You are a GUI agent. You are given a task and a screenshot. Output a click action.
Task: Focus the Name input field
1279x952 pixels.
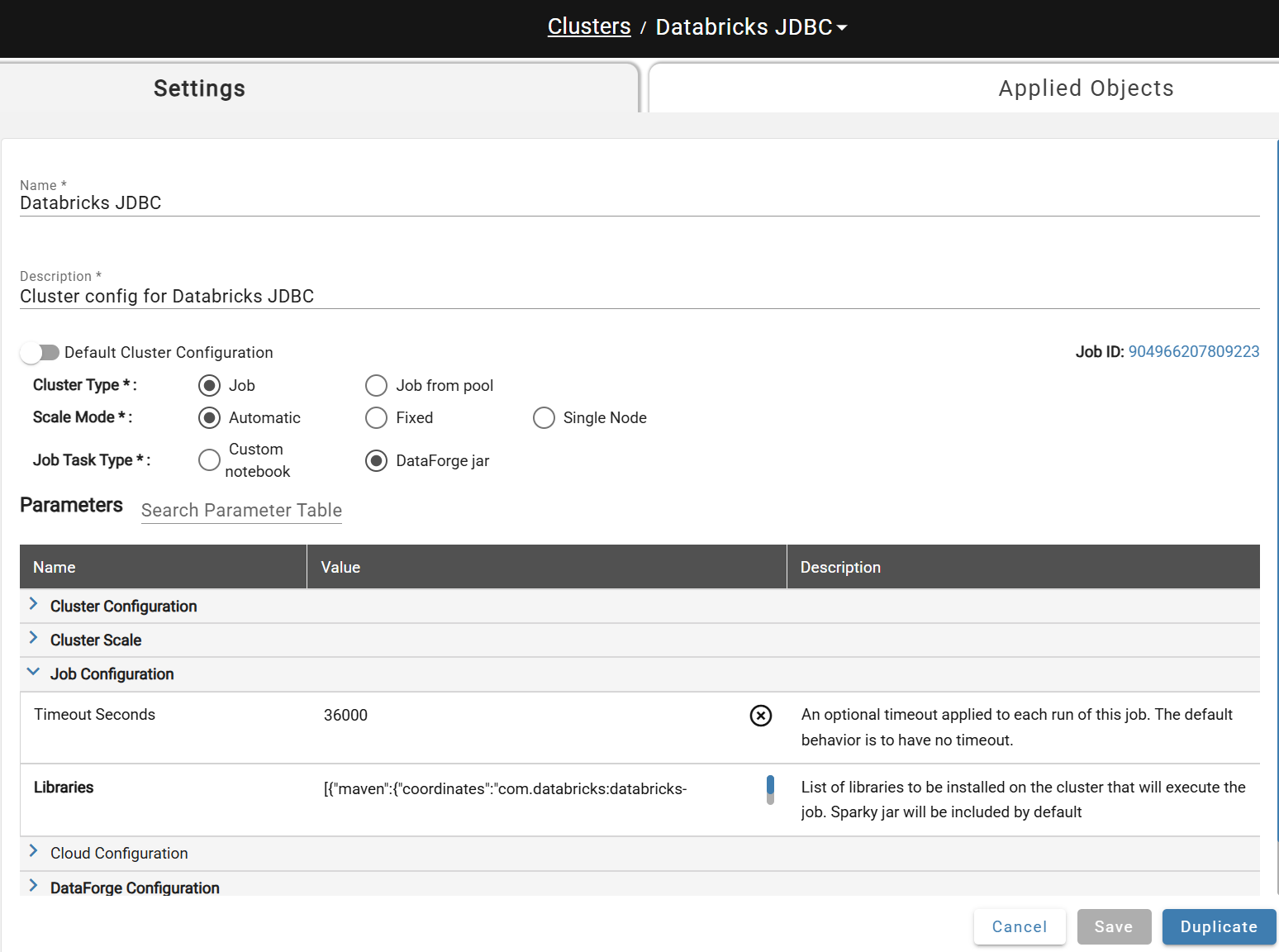[x=639, y=203]
